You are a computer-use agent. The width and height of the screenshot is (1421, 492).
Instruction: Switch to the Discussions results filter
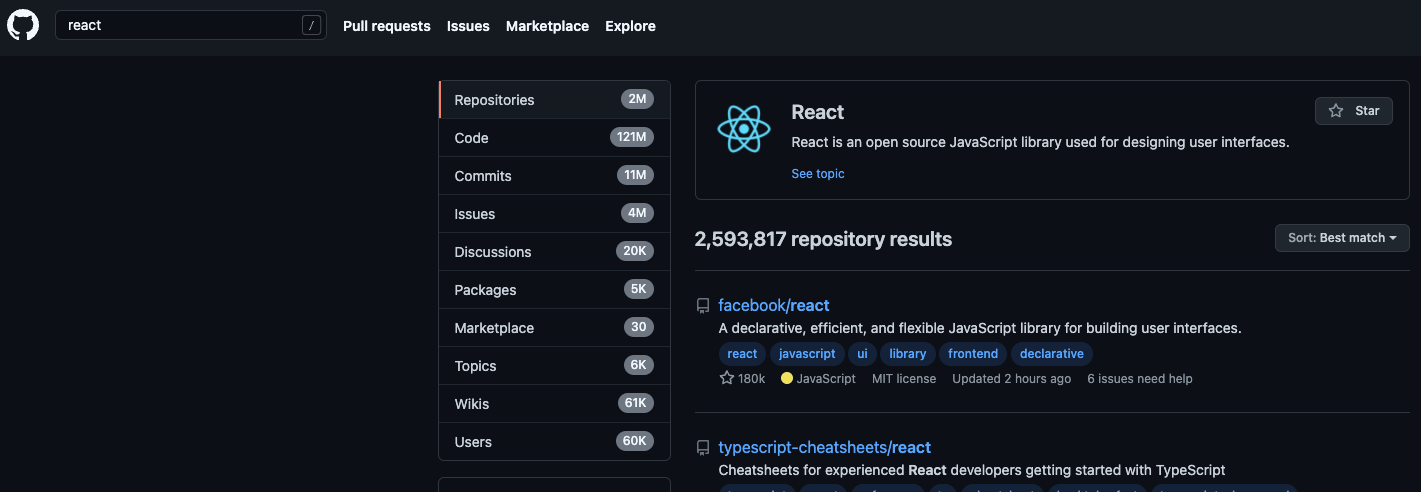554,252
